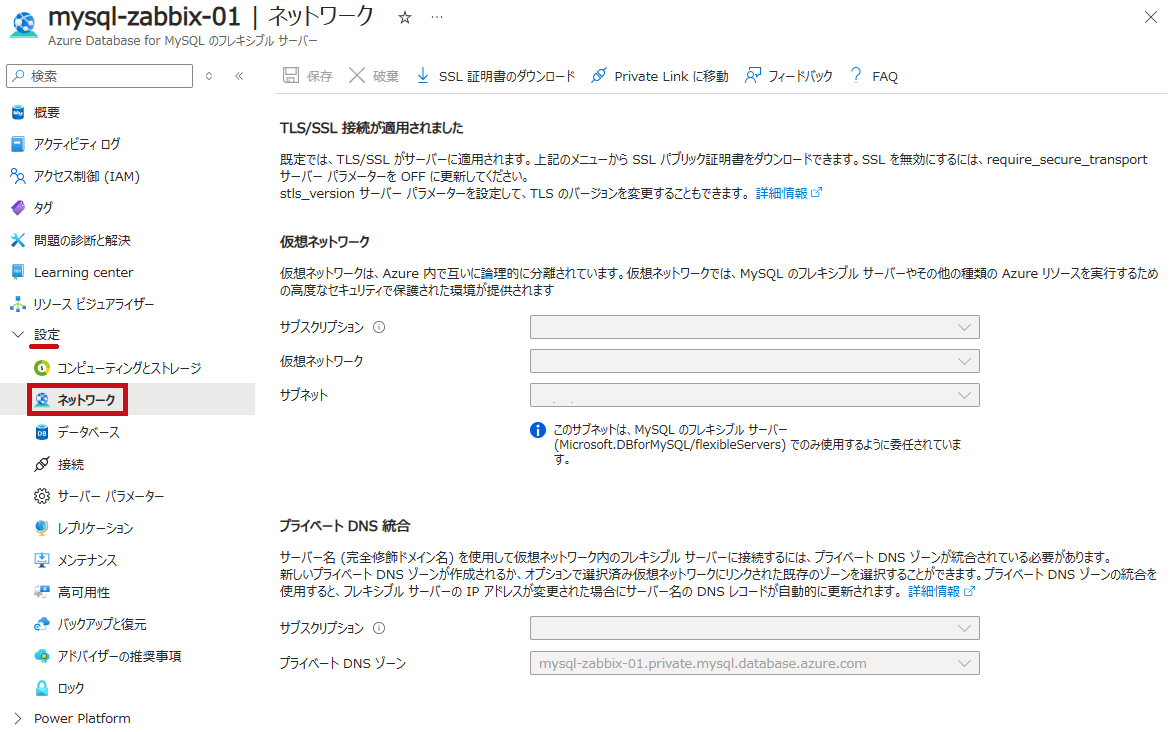Collapse the sidebar menu with double chevron

click(239, 76)
